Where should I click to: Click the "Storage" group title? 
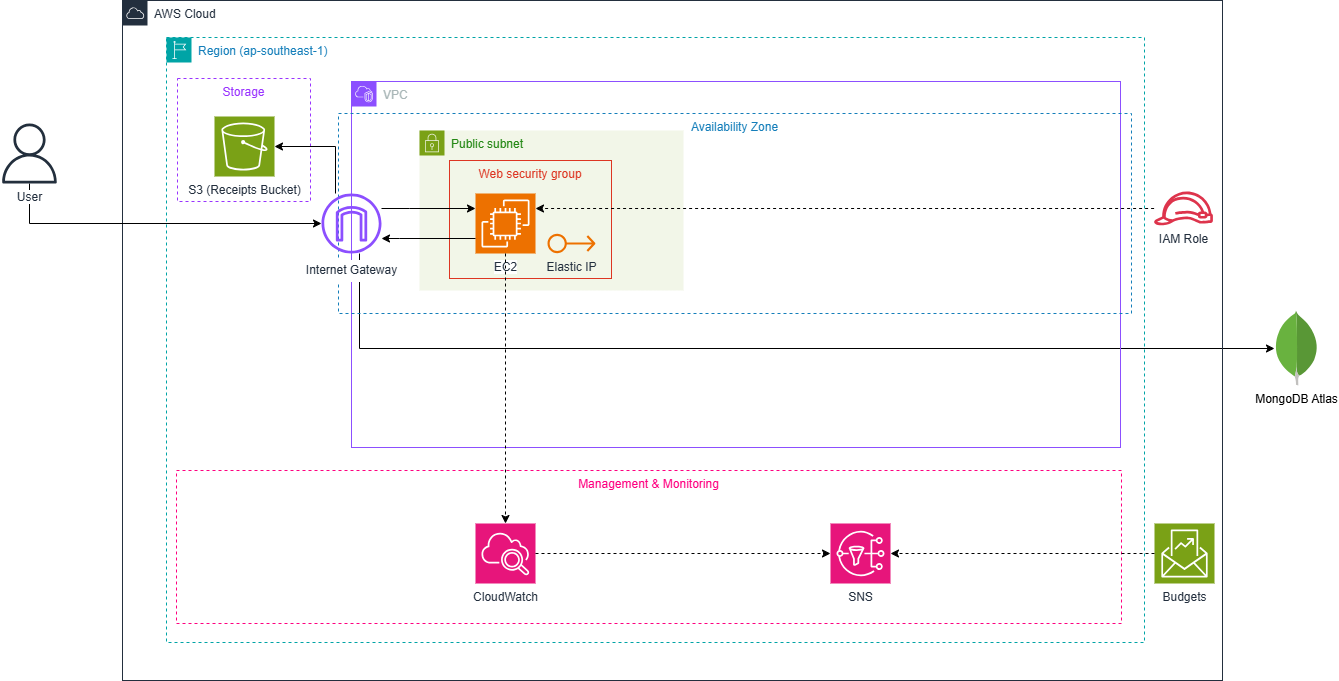tap(244, 92)
